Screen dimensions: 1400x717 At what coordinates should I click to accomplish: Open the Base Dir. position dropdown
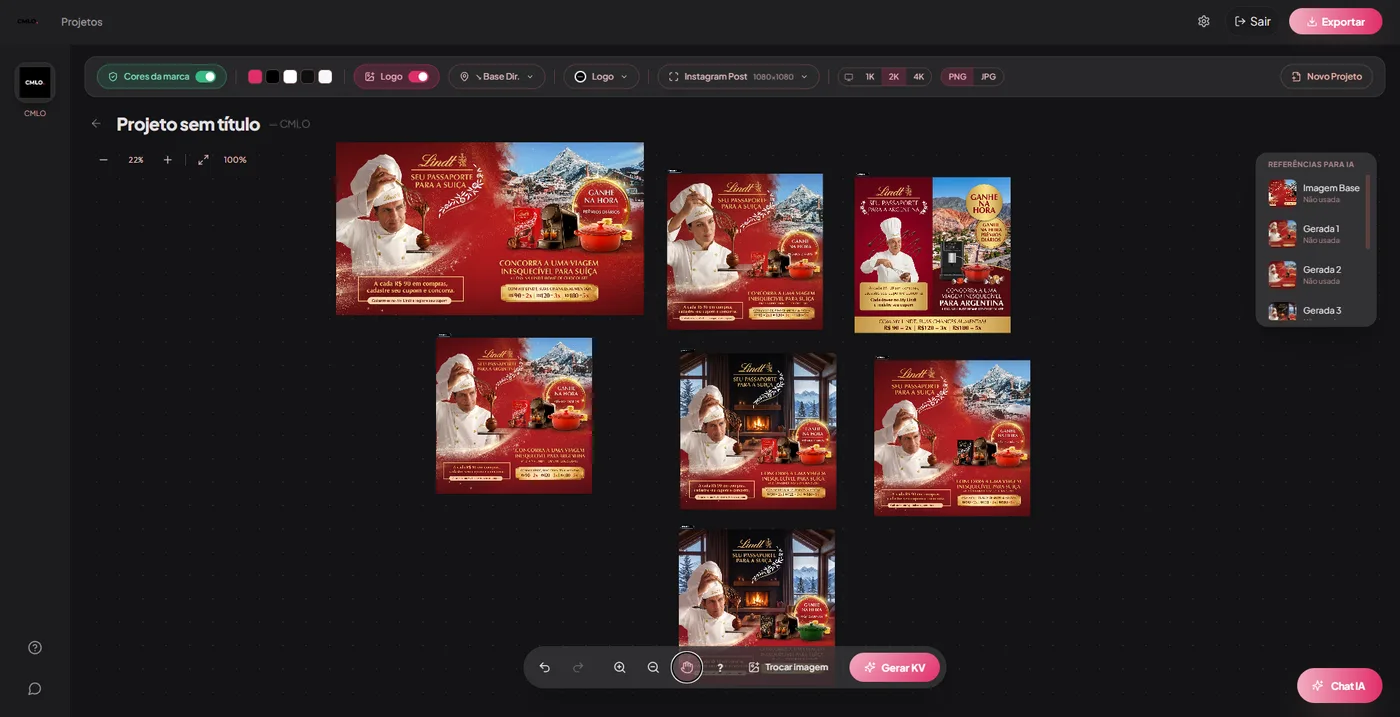pyautogui.click(x=497, y=77)
